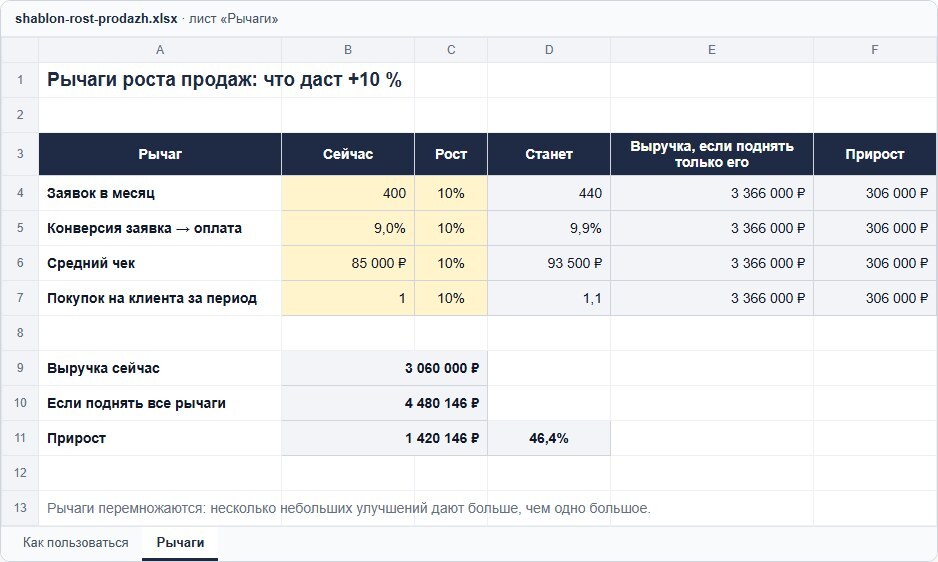Click the current purchases-per-client cell value 1

[x=348, y=298]
